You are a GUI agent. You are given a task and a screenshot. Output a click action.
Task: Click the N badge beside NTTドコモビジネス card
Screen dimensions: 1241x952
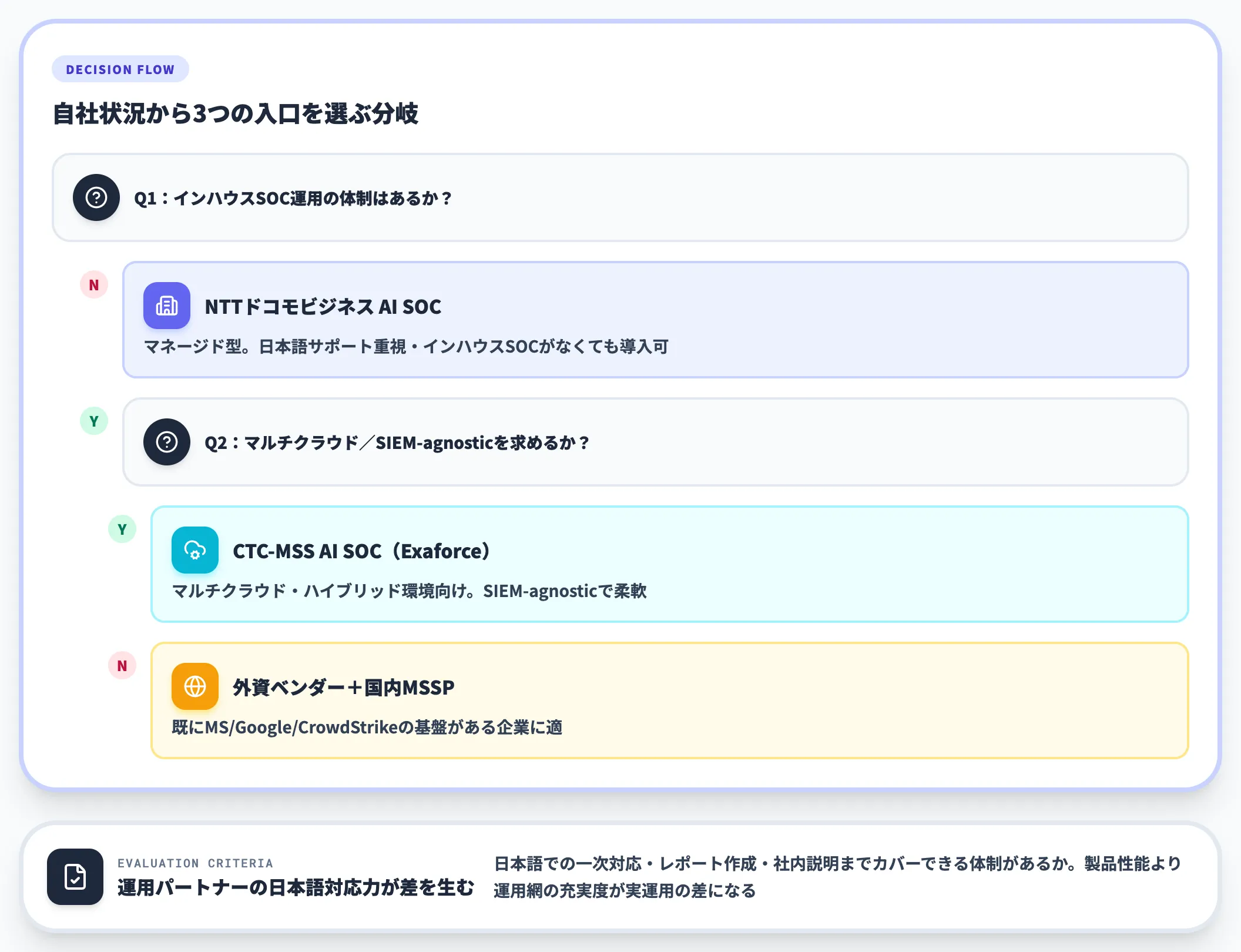point(94,285)
